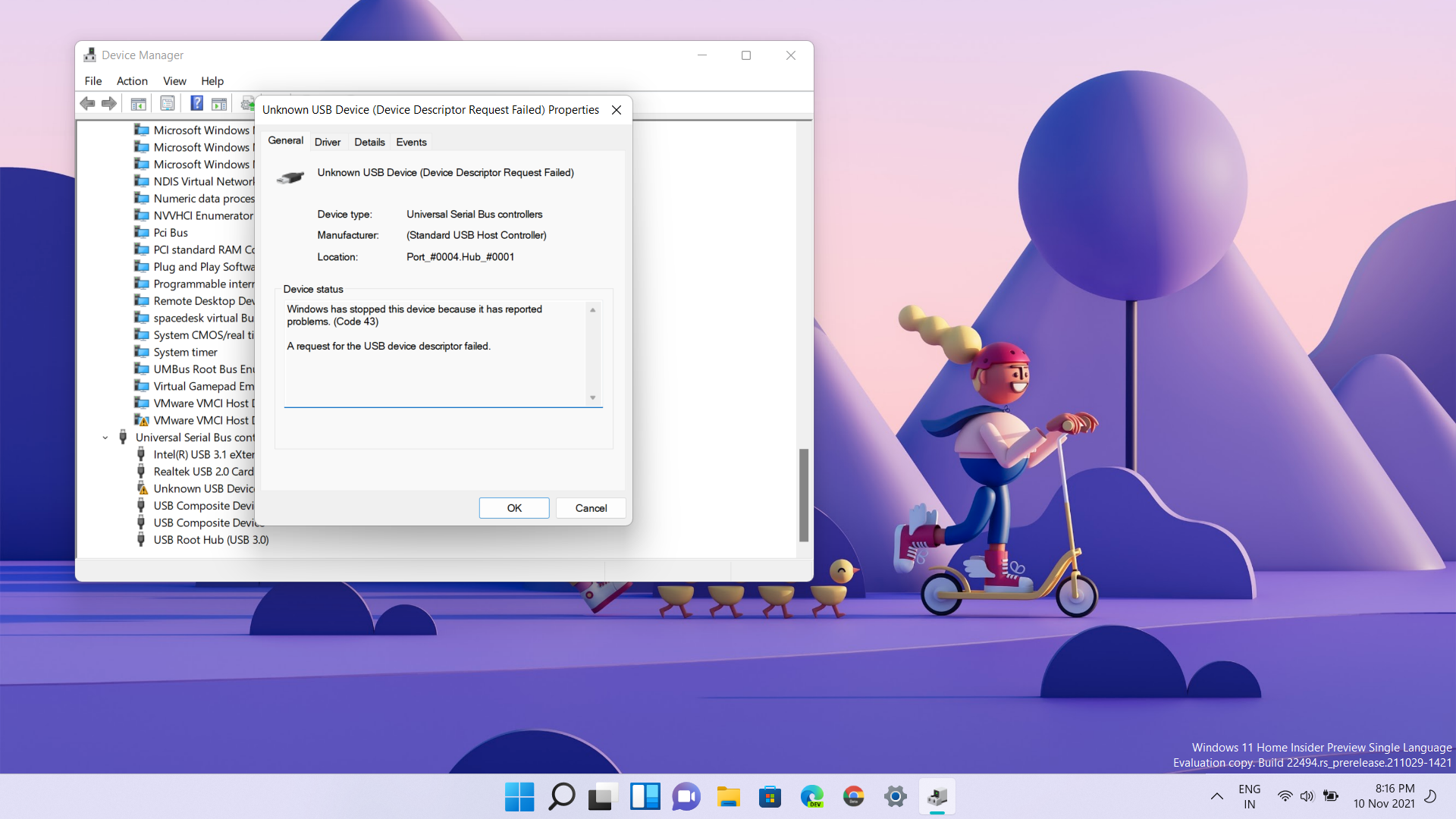
Task: Select Remote Desktop Device entry
Action: pyautogui.click(x=196, y=301)
